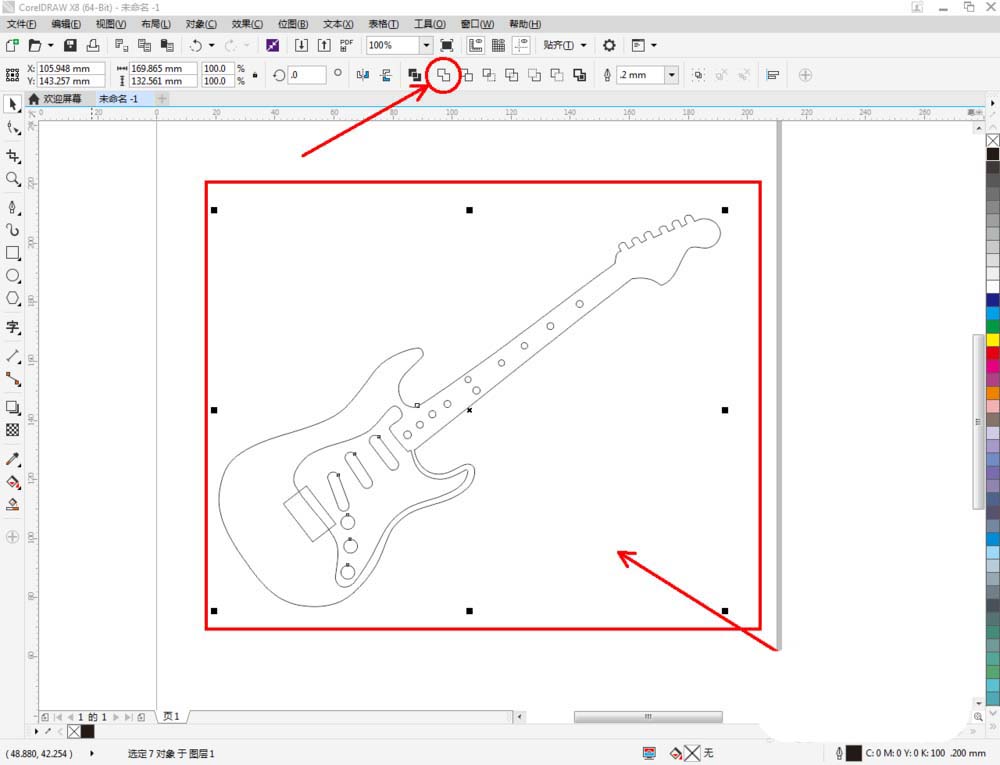Select the Smart Fill tool
The height and width of the screenshot is (765, 1000).
(x=13, y=505)
